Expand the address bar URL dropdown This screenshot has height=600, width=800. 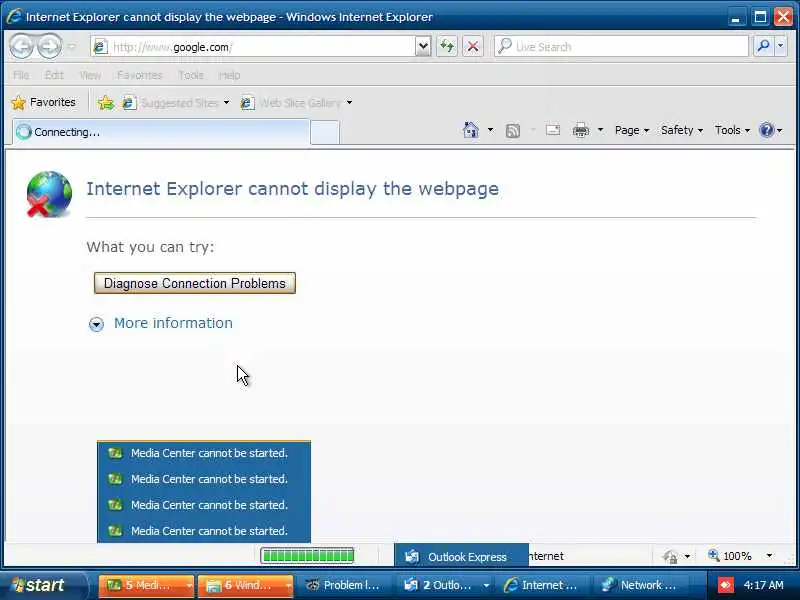pos(423,47)
